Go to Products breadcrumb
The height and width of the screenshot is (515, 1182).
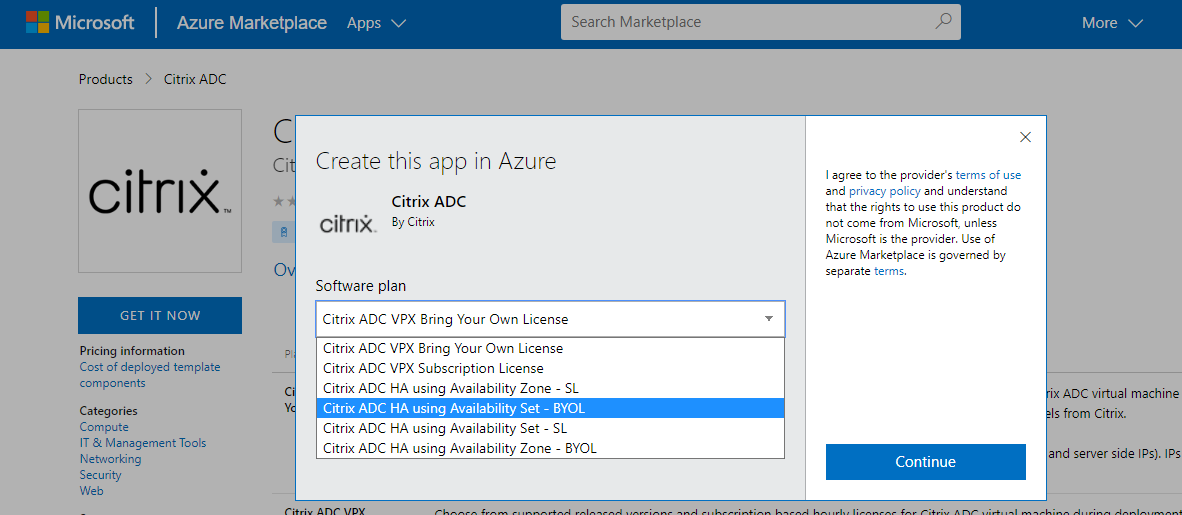click(106, 79)
